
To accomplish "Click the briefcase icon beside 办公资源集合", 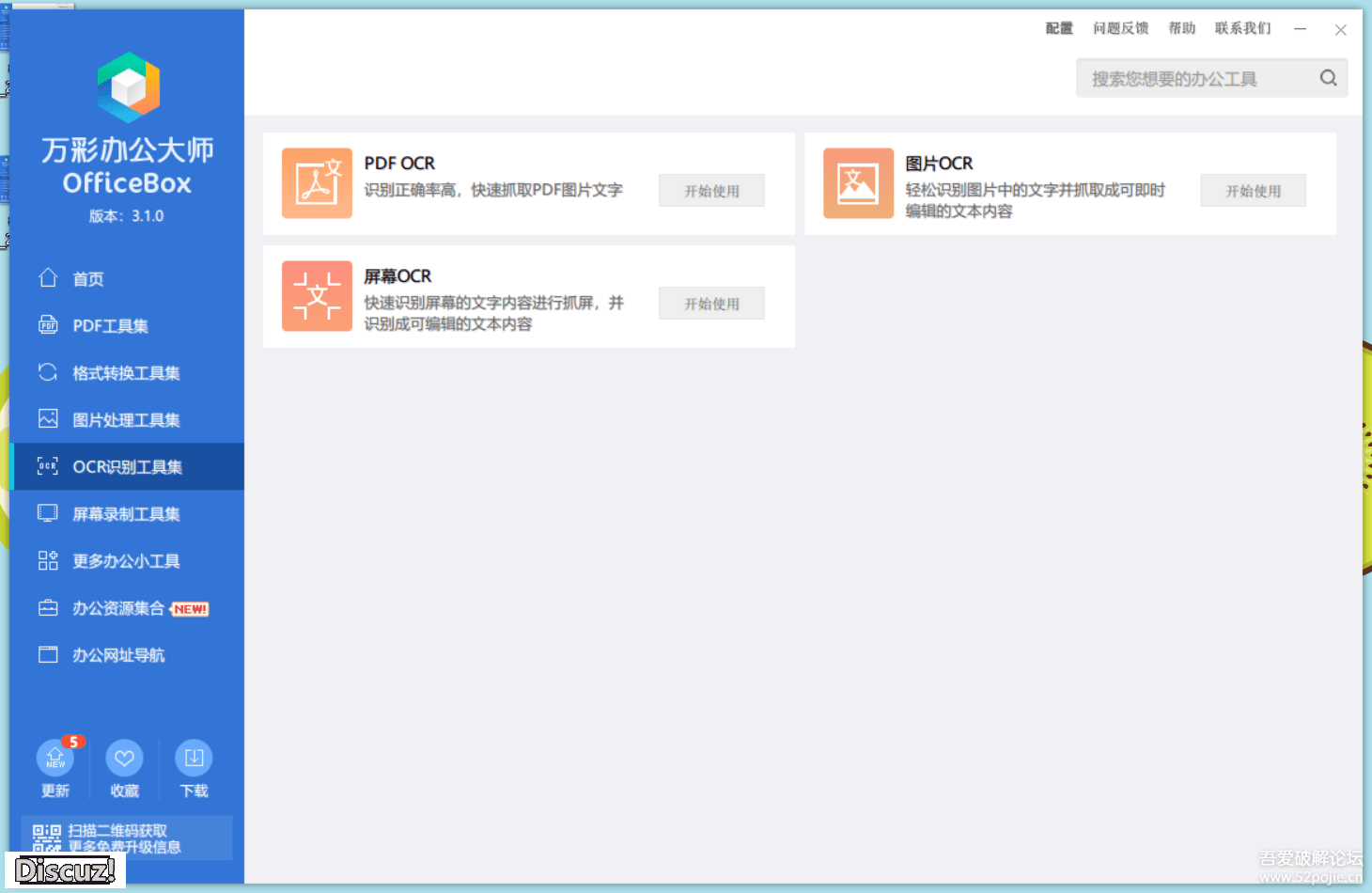I will (48, 607).
